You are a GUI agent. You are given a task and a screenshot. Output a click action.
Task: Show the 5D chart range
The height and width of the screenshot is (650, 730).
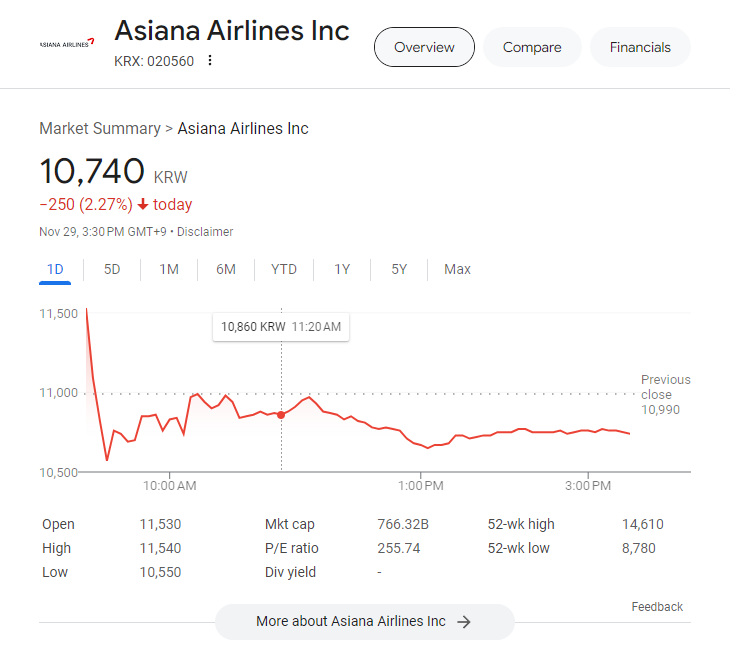tap(112, 269)
